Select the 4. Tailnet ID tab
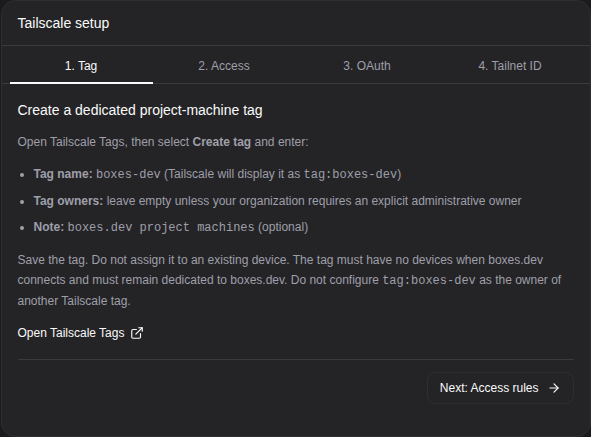This screenshot has width=591, height=437. 510,66
